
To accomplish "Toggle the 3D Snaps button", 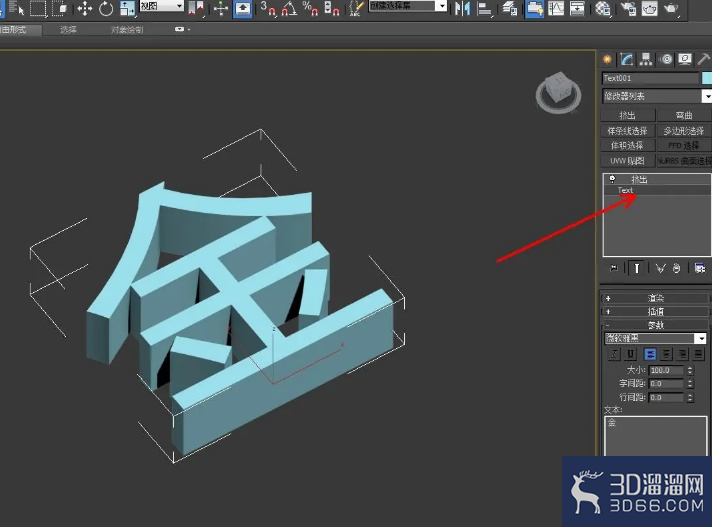I will (268, 9).
